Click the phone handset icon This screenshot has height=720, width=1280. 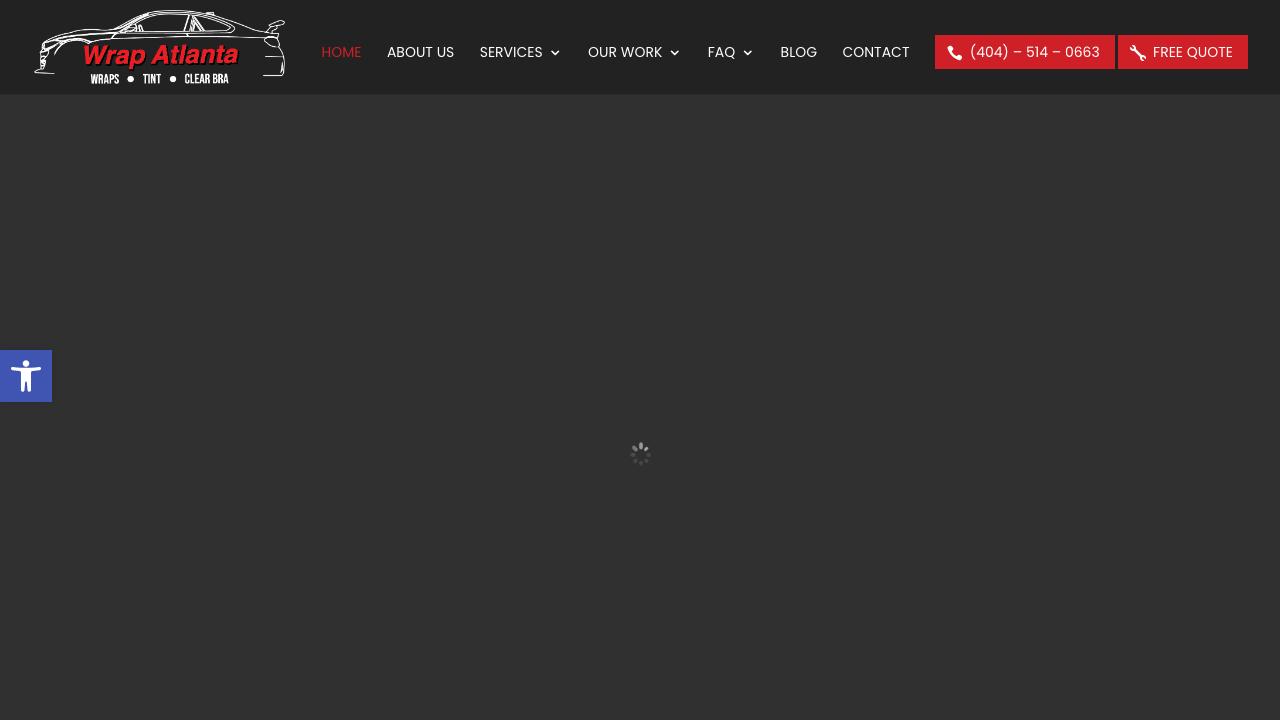tap(955, 53)
